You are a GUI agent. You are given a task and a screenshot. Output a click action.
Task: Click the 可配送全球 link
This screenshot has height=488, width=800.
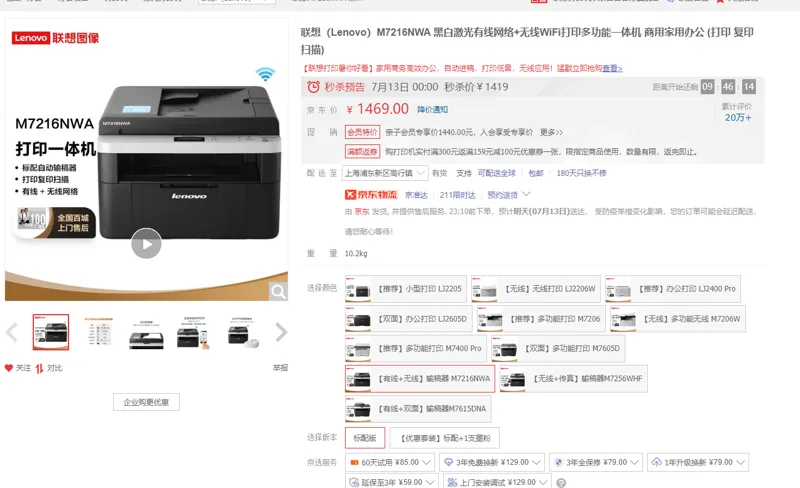point(496,173)
